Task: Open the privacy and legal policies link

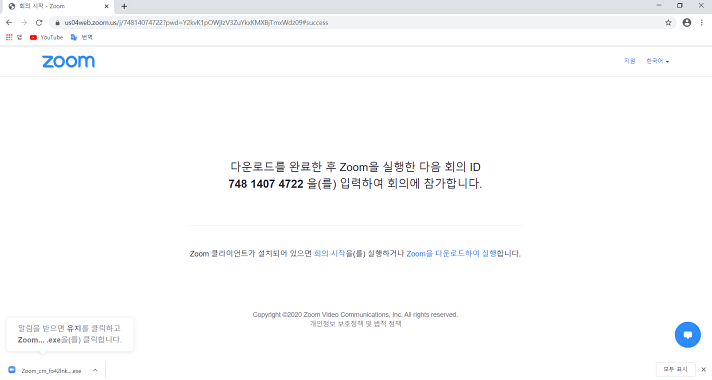Action: point(356,324)
